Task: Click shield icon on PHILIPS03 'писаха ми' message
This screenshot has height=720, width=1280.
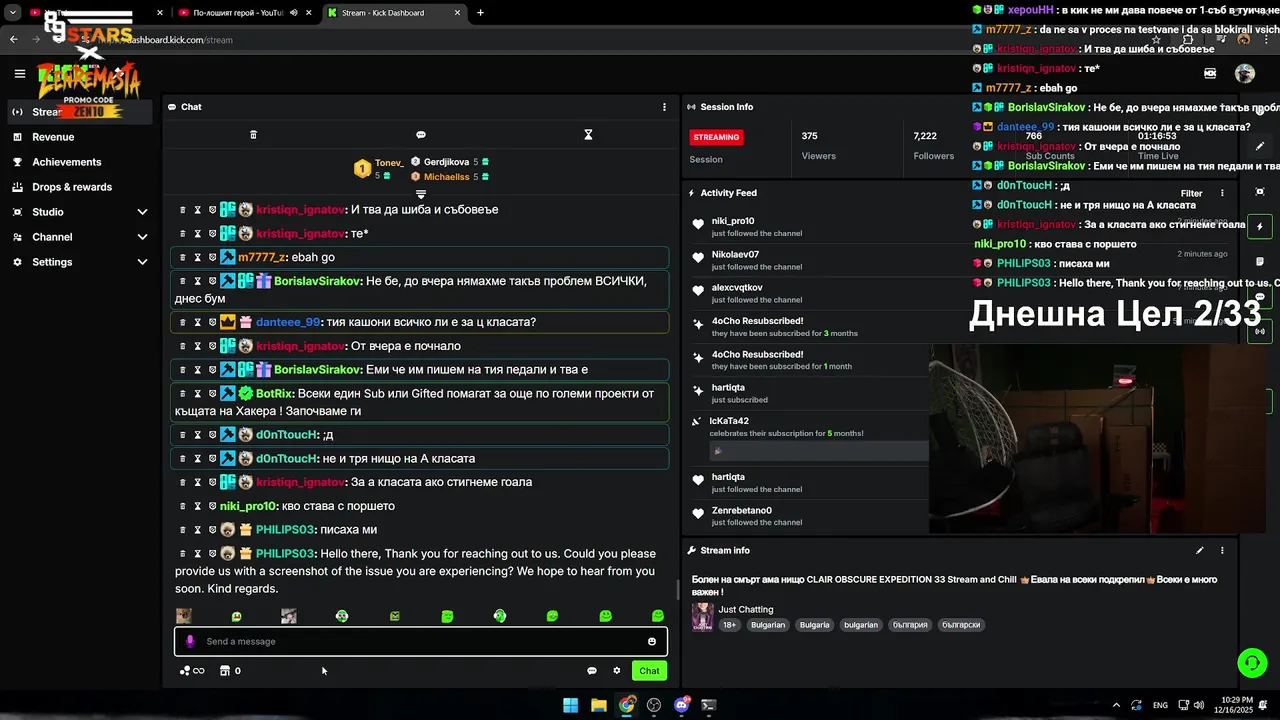Action: [212, 530]
